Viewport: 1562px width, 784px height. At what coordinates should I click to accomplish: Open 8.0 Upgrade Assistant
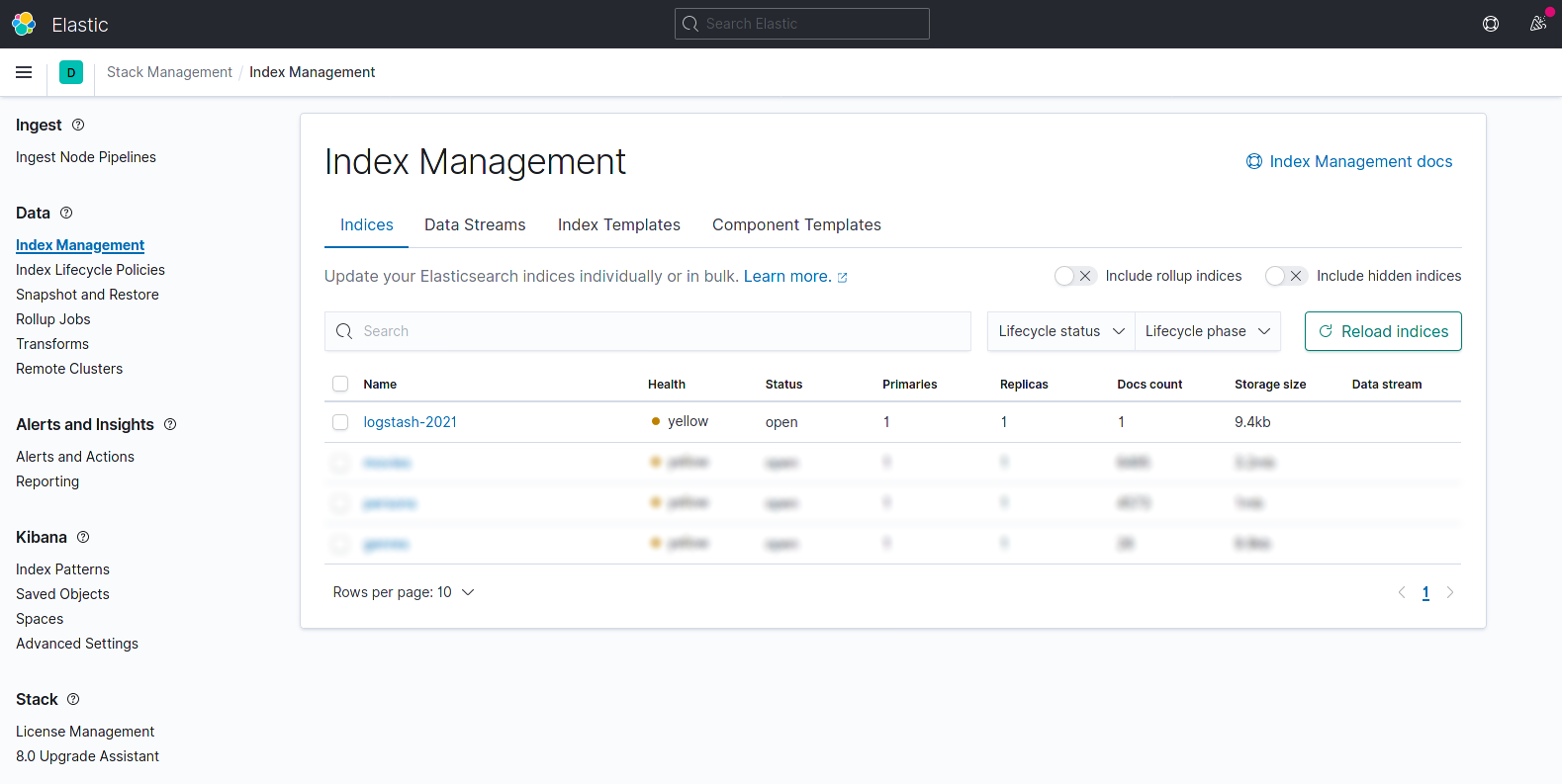[x=87, y=756]
